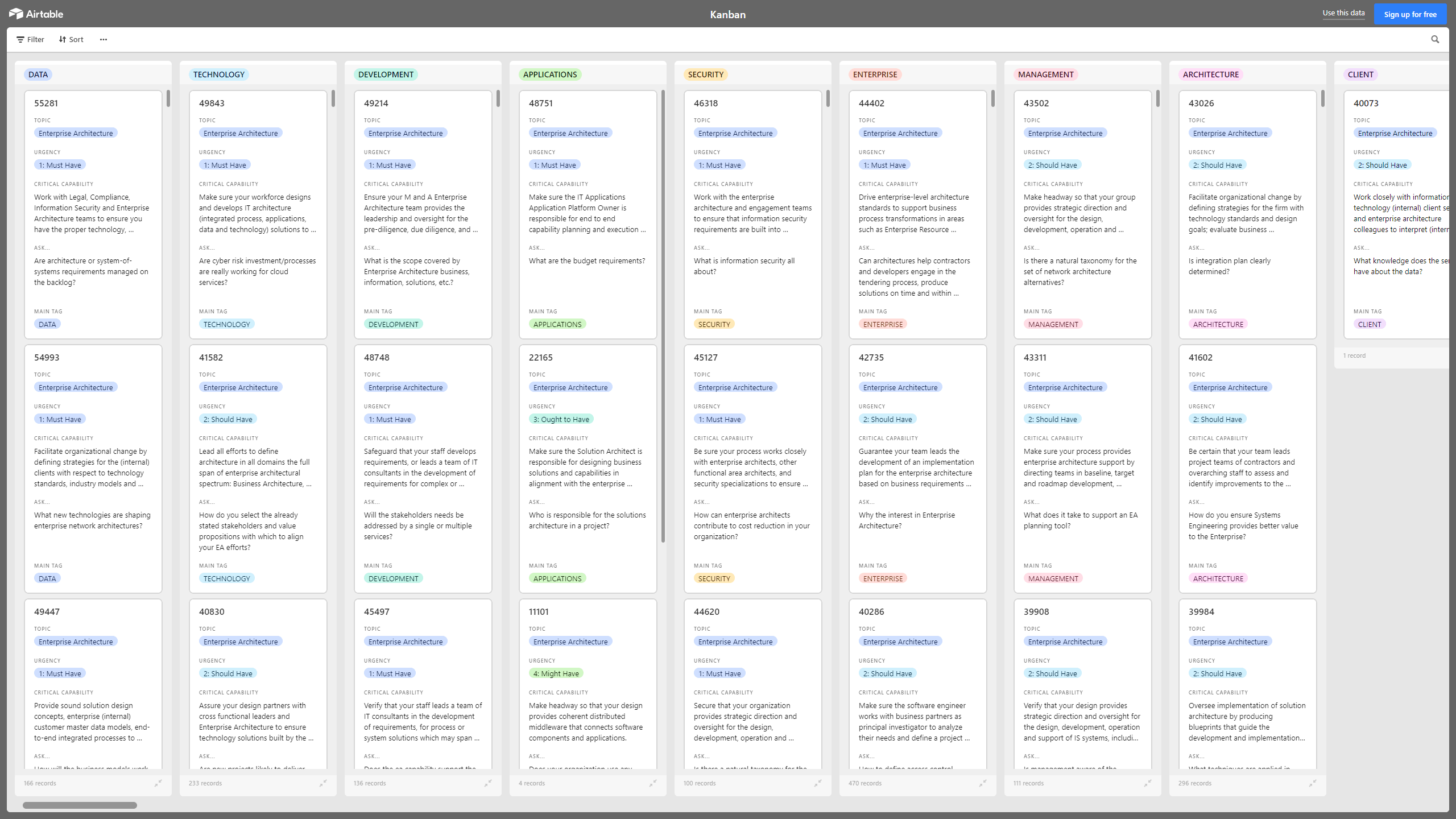Select the APPLICATIONS column header tag

coord(550,75)
